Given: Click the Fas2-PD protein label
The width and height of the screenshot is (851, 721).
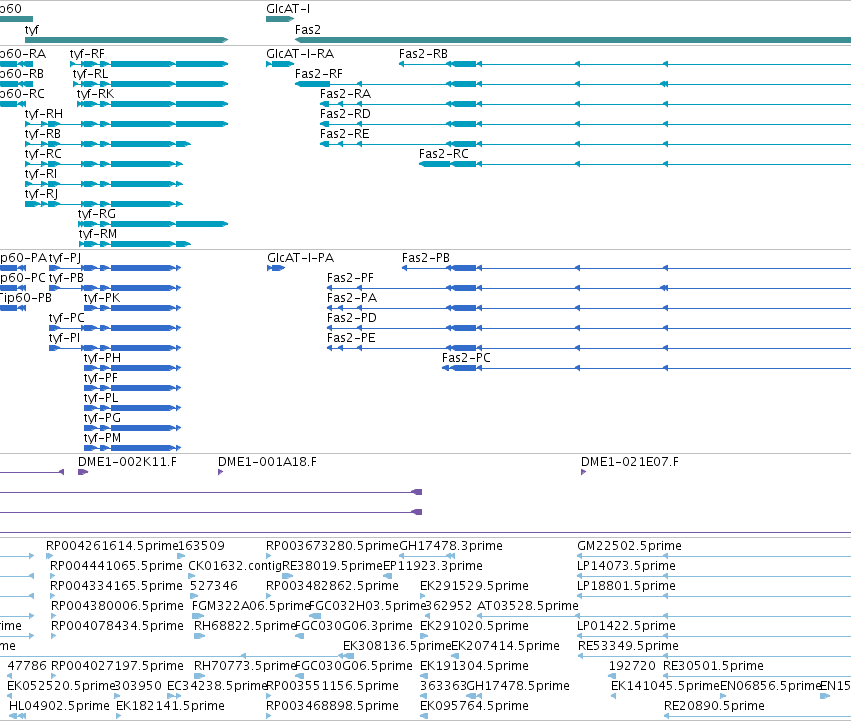Looking at the screenshot, I should tap(352, 318).
